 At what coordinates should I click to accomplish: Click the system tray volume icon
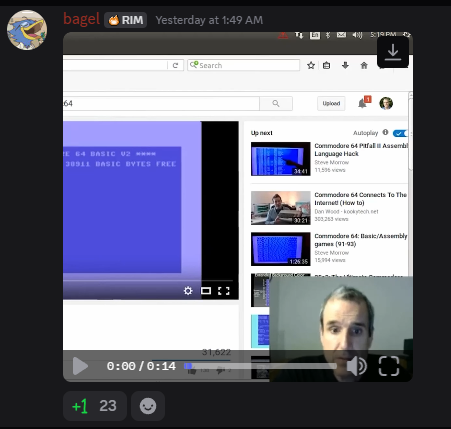pos(357,35)
